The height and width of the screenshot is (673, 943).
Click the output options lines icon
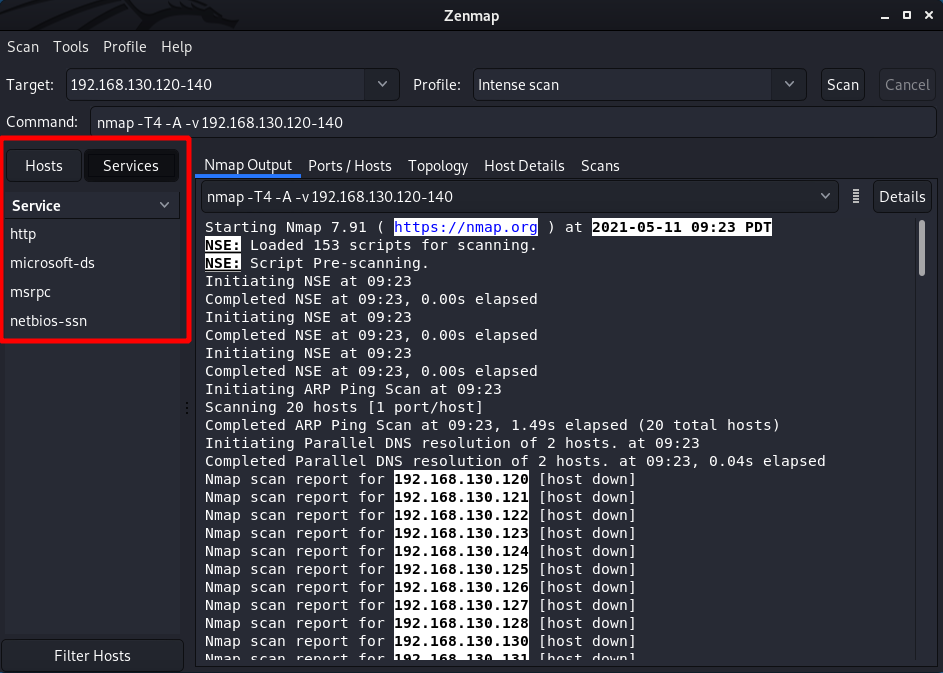(x=856, y=197)
